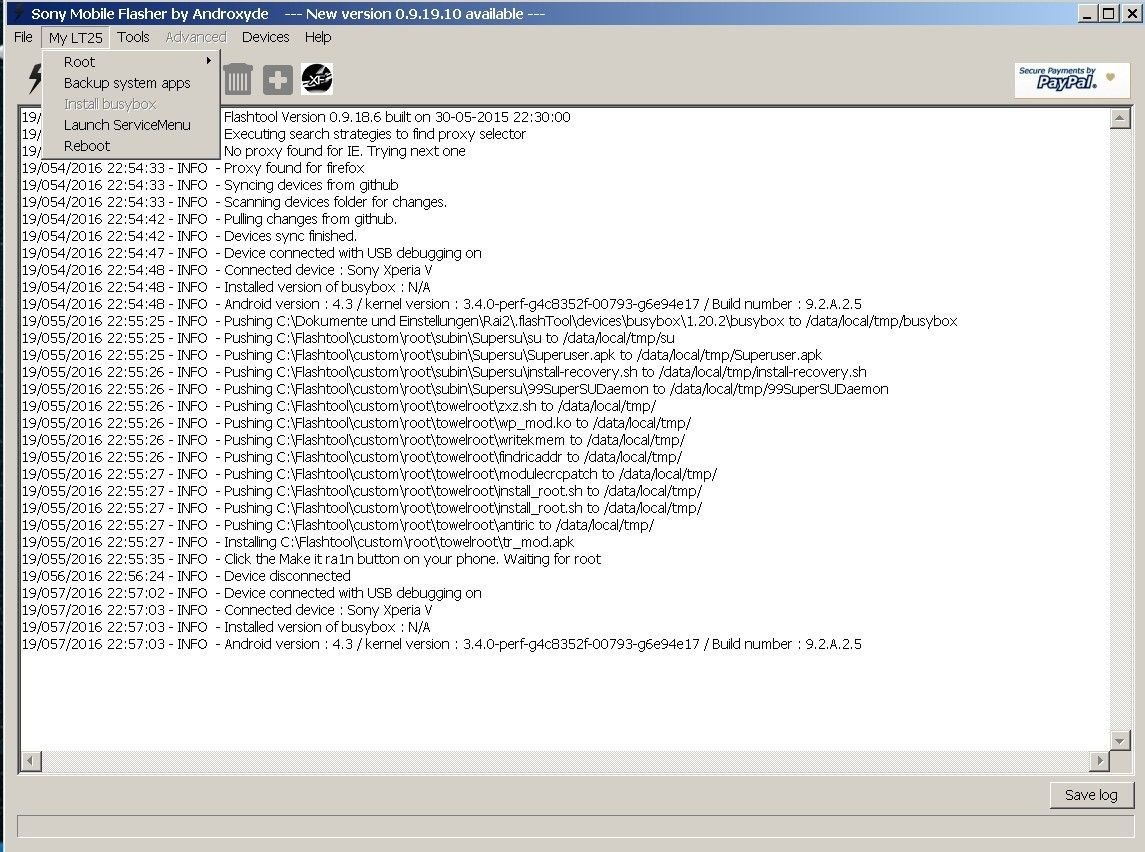Click the plus sign toolbar icon
The image size is (1145, 852).
pyautogui.click(x=277, y=80)
